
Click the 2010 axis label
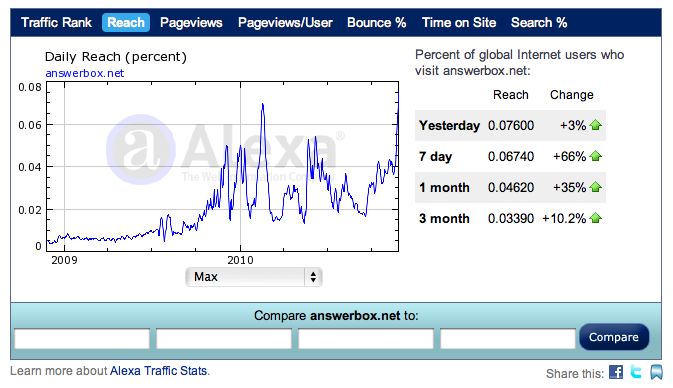[240, 260]
